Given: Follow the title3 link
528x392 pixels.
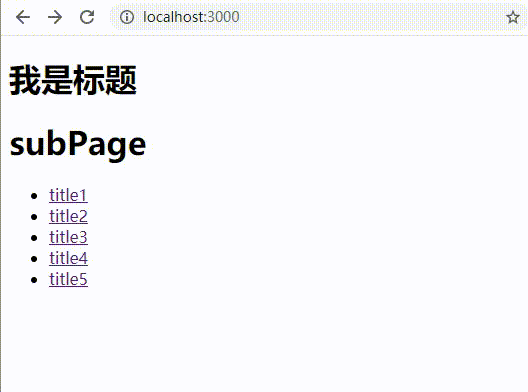Looking at the screenshot, I should pyautogui.click(x=68, y=237).
